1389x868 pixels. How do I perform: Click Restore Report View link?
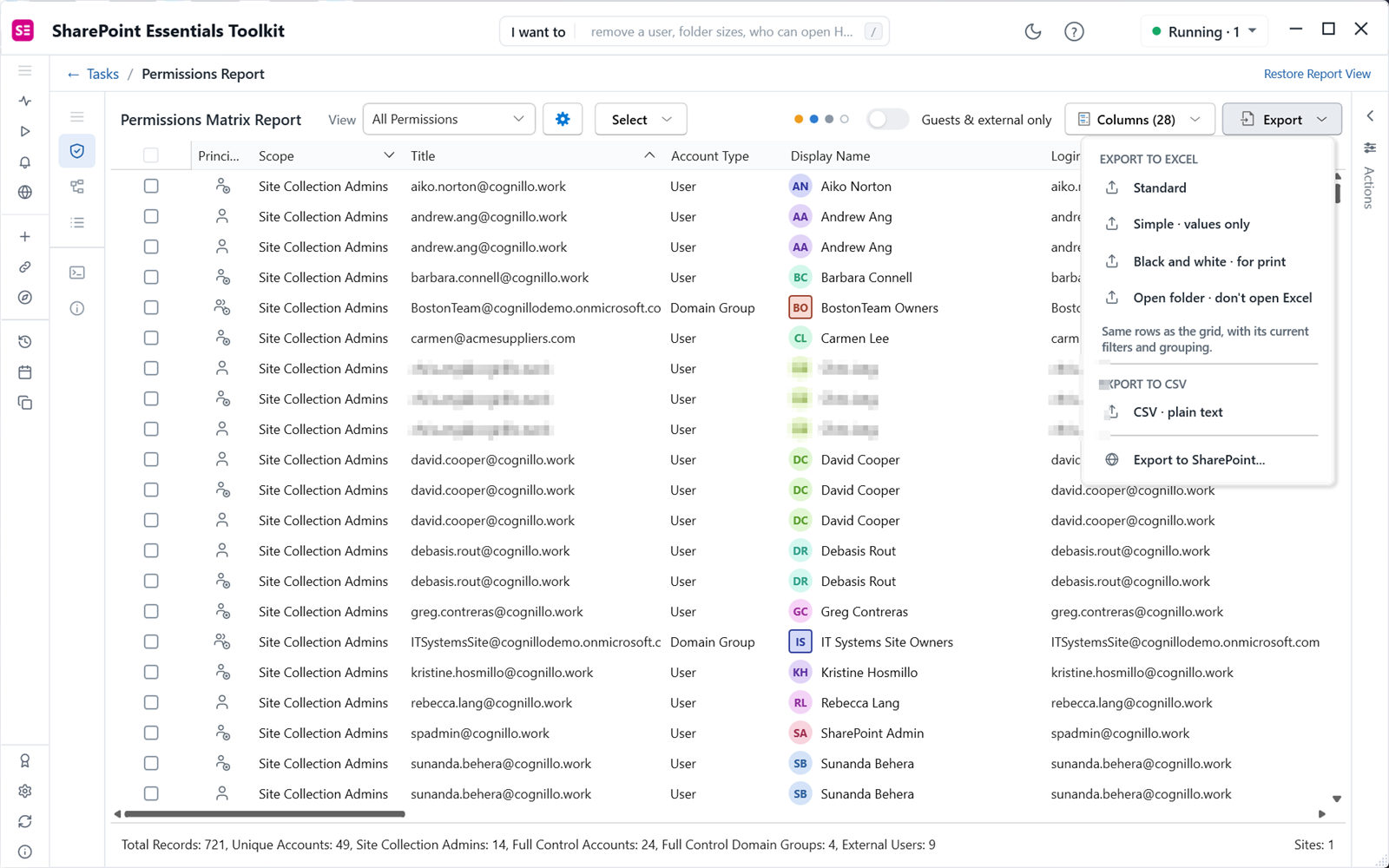1317,74
